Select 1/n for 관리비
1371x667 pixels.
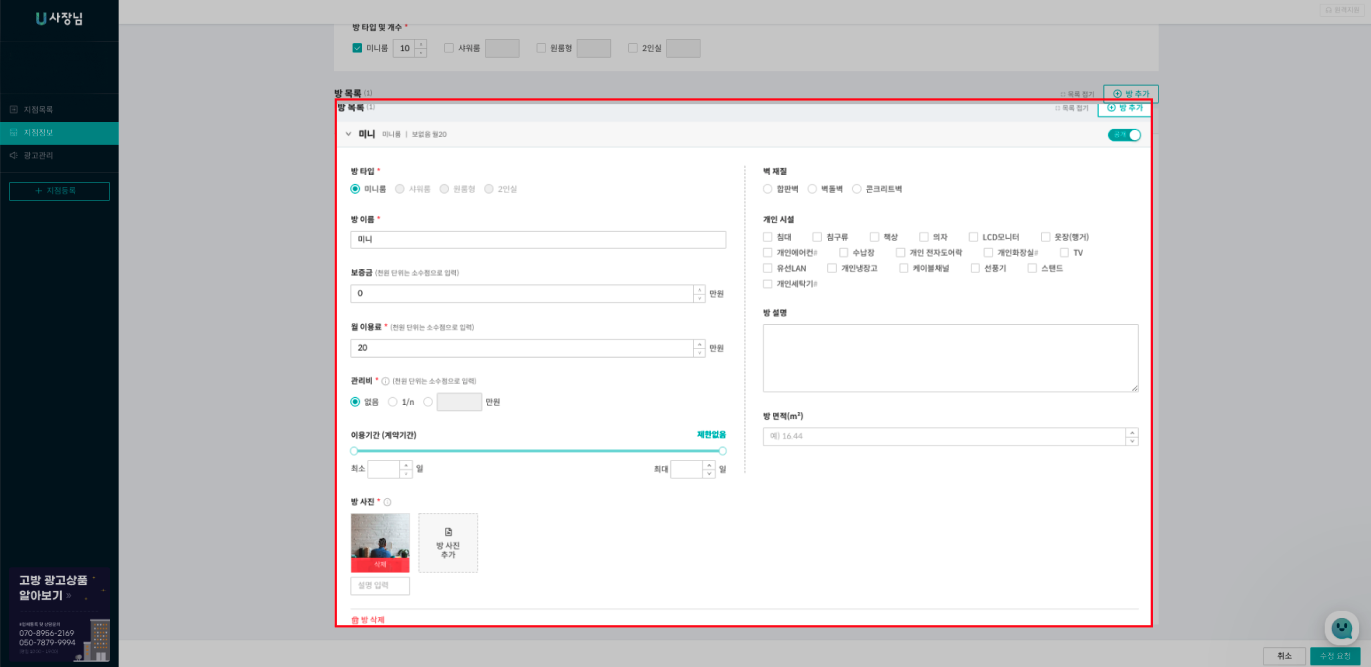pyautogui.click(x=393, y=402)
